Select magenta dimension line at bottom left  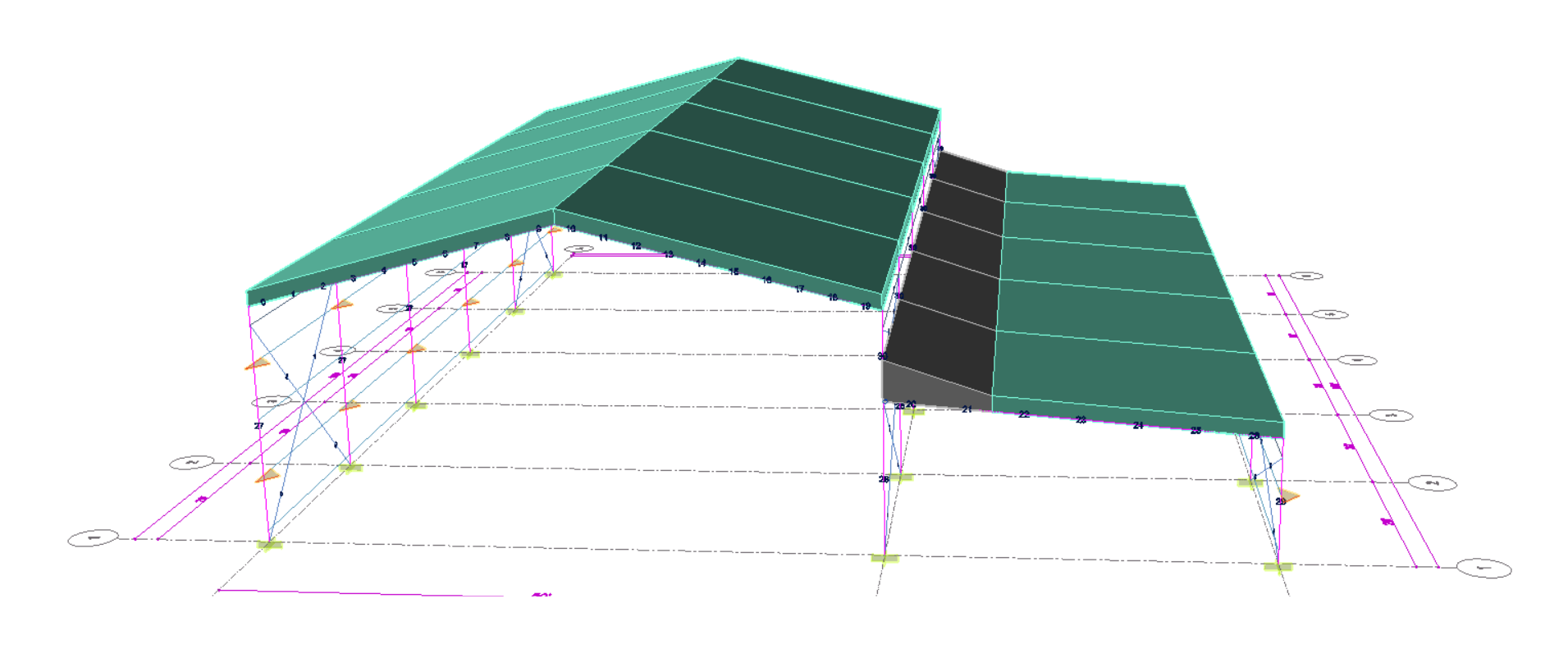coord(361,592)
